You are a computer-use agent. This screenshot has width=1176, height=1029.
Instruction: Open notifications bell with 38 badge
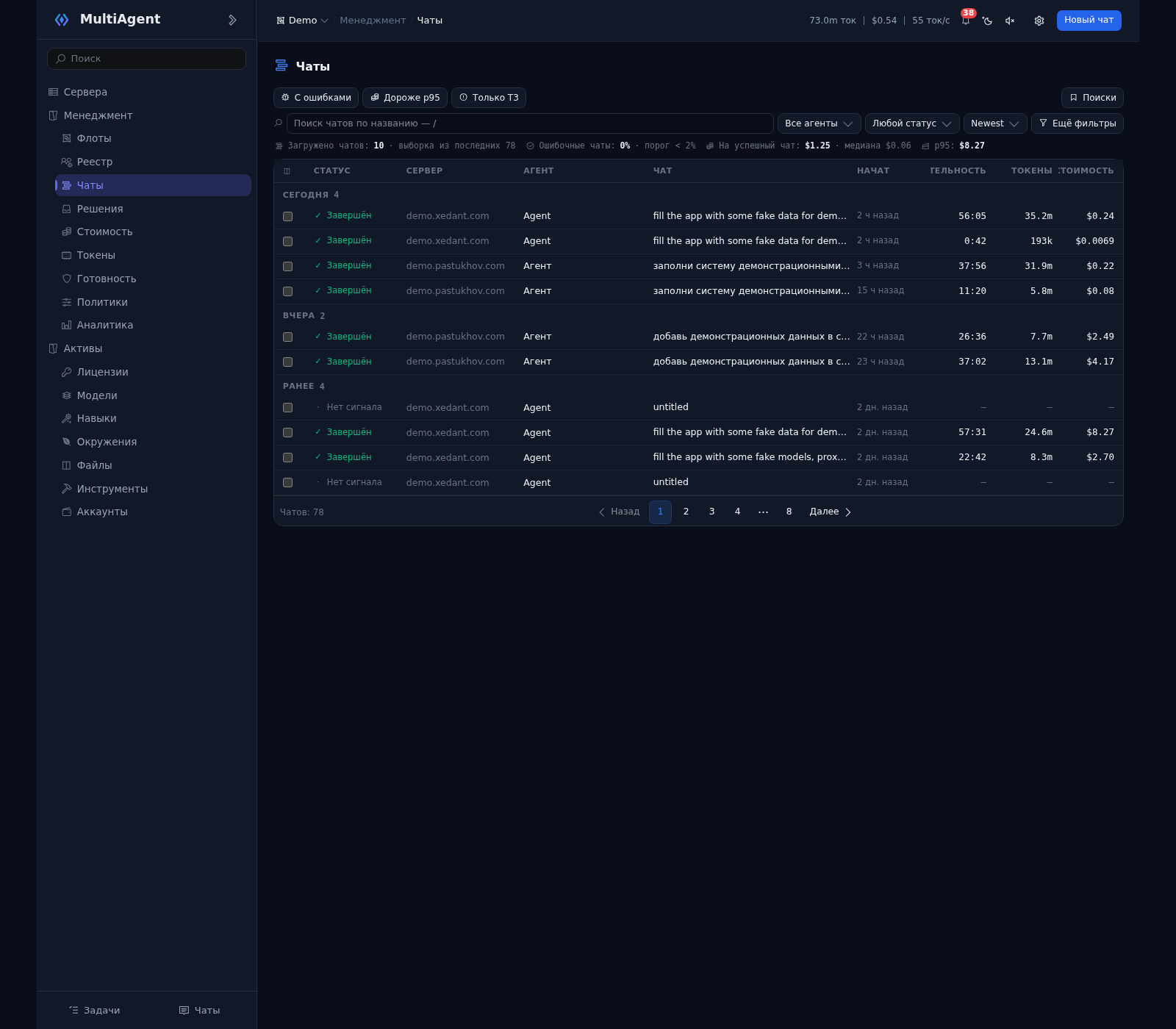(966, 21)
